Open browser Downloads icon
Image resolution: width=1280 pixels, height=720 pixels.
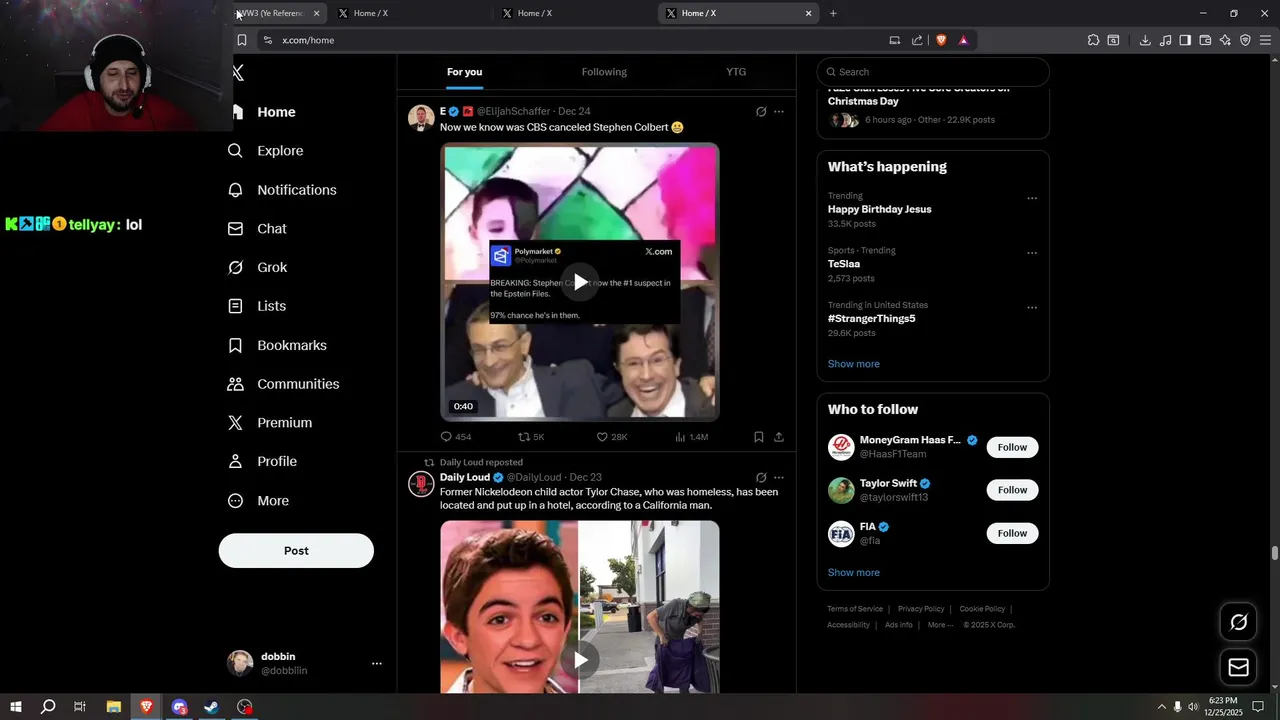click(x=1145, y=40)
